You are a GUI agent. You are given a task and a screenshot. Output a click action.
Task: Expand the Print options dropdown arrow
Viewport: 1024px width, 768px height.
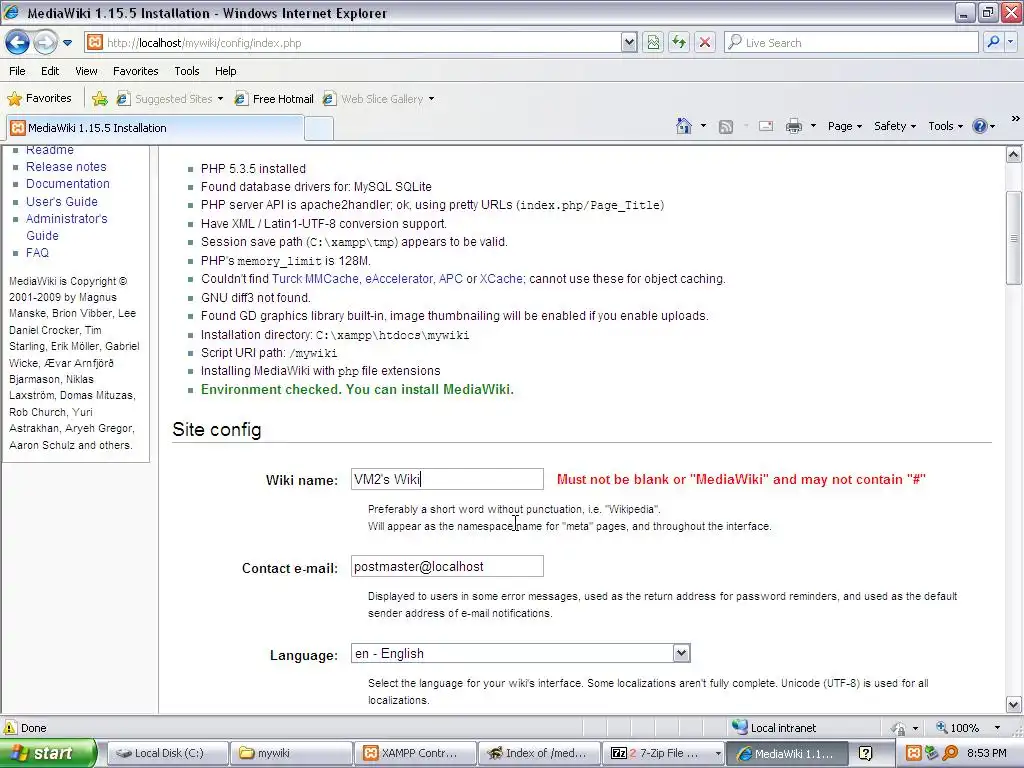[x=813, y=126]
